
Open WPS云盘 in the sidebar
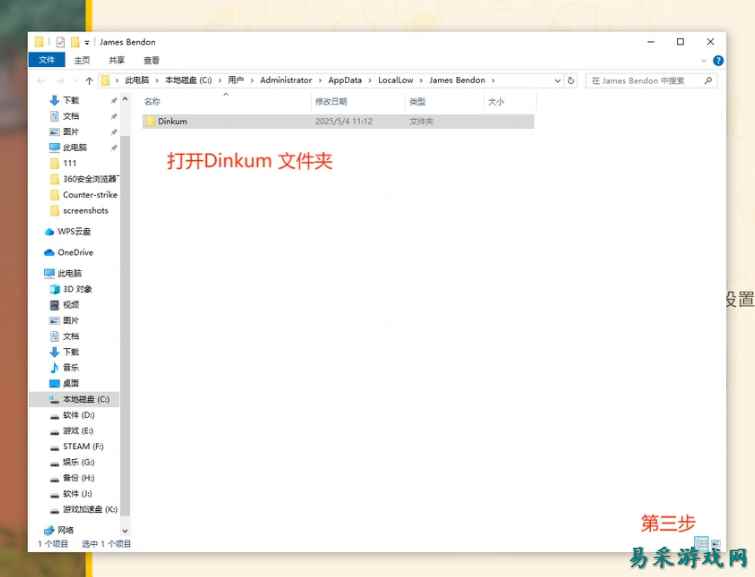tap(73, 231)
